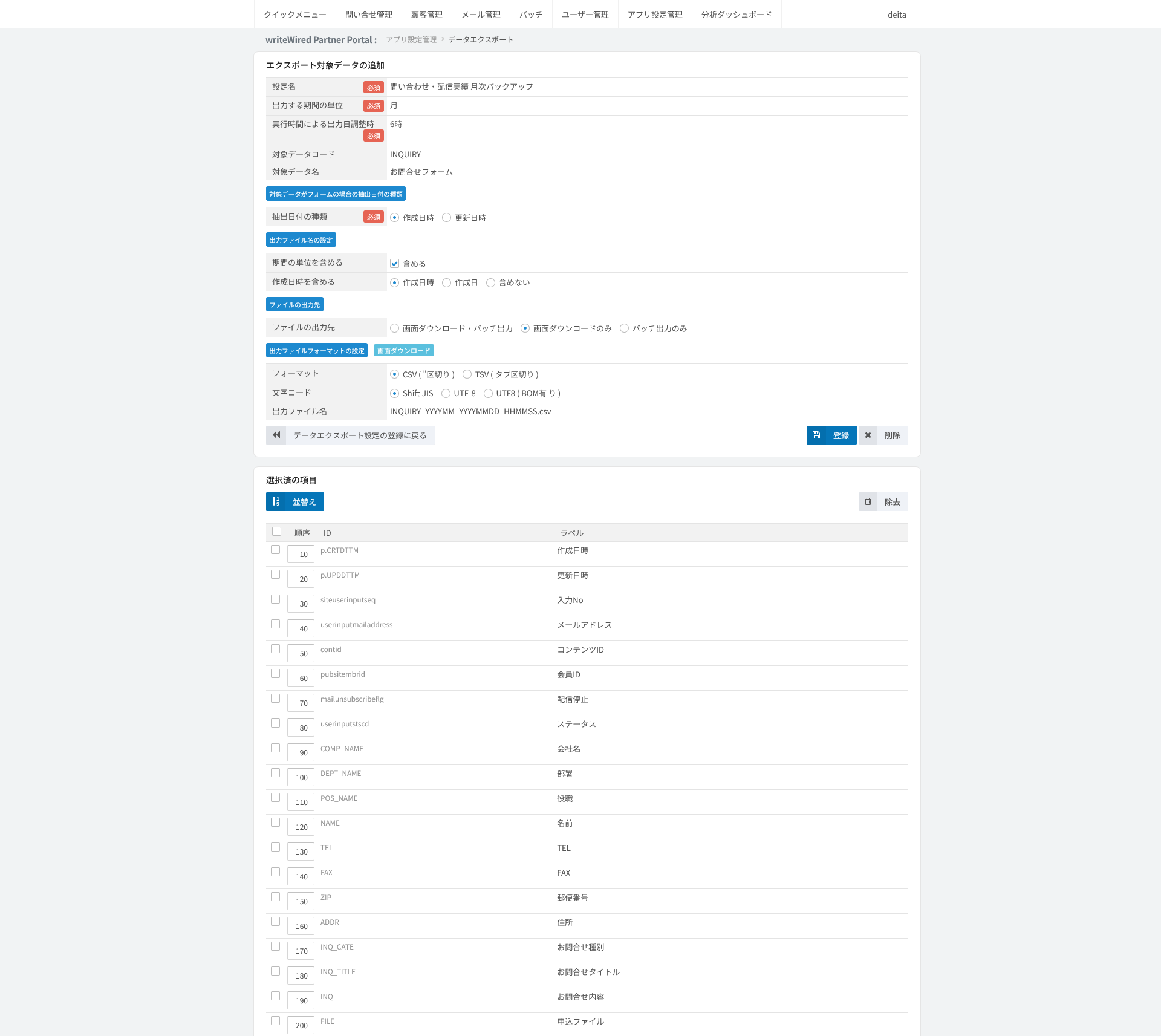Open the deita user menu

pyautogui.click(x=897, y=15)
